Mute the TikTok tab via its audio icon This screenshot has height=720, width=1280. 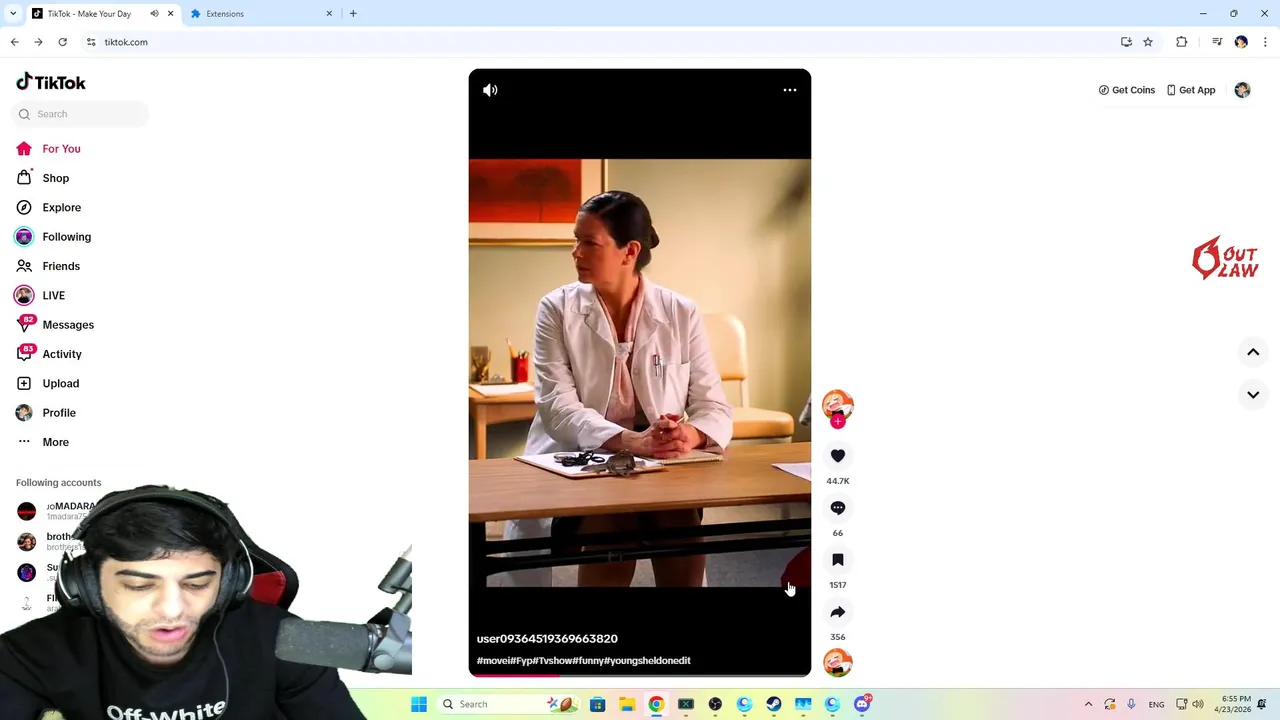click(x=154, y=14)
